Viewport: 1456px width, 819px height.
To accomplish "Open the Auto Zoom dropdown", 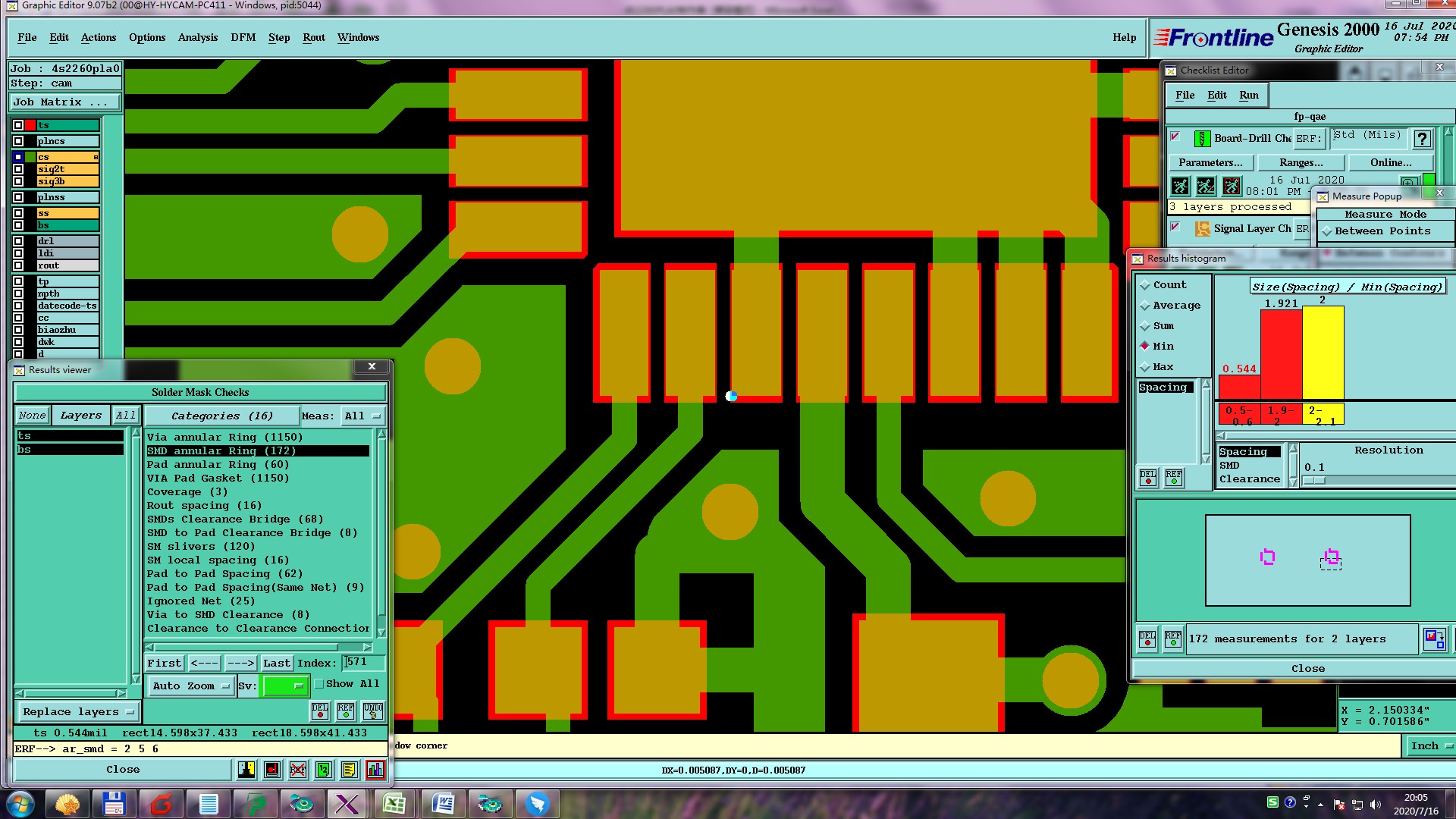I will (190, 686).
